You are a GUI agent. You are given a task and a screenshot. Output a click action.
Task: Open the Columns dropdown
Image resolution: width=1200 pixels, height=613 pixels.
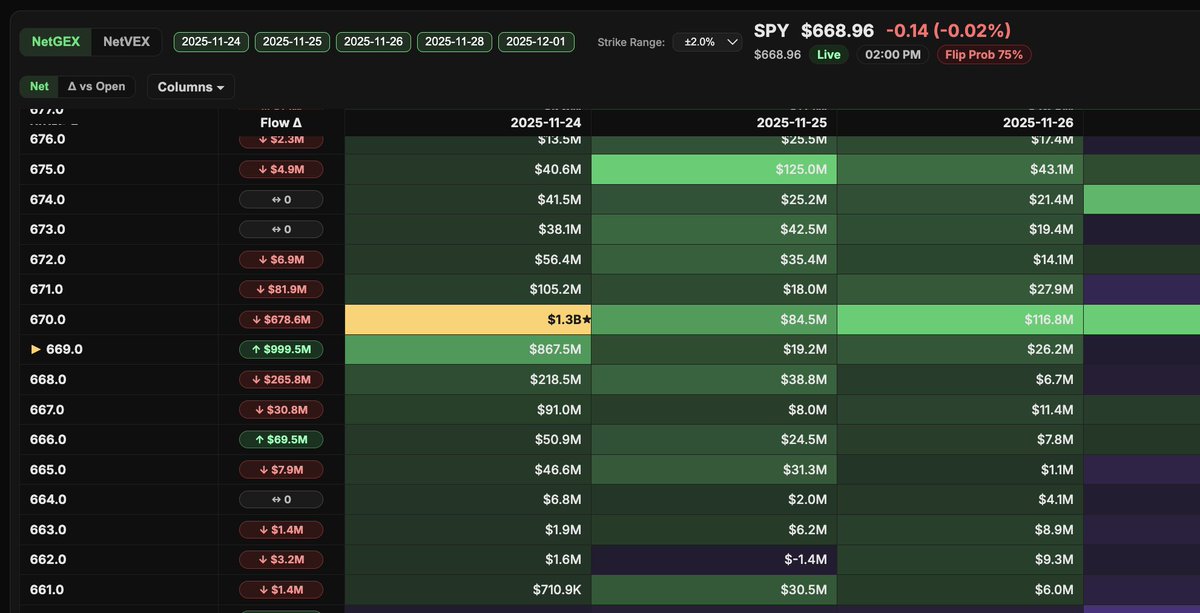(190, 87)
